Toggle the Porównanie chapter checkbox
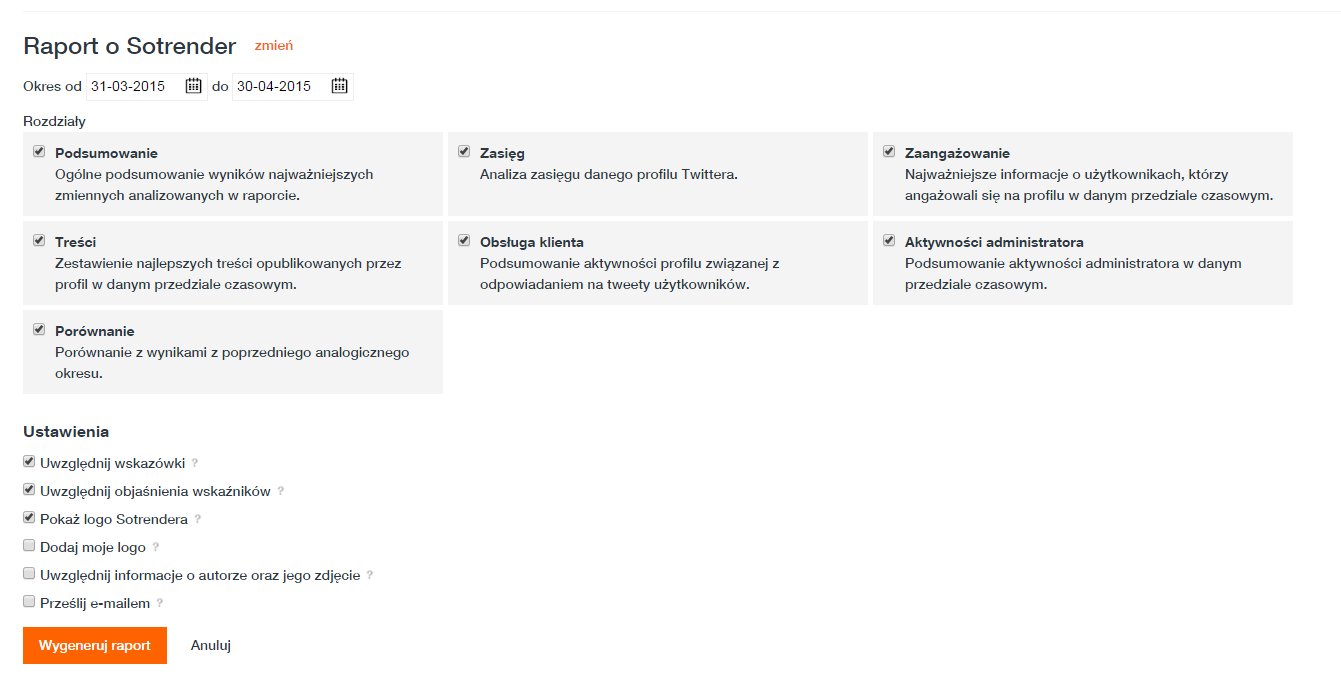 (x=39, y=329)
